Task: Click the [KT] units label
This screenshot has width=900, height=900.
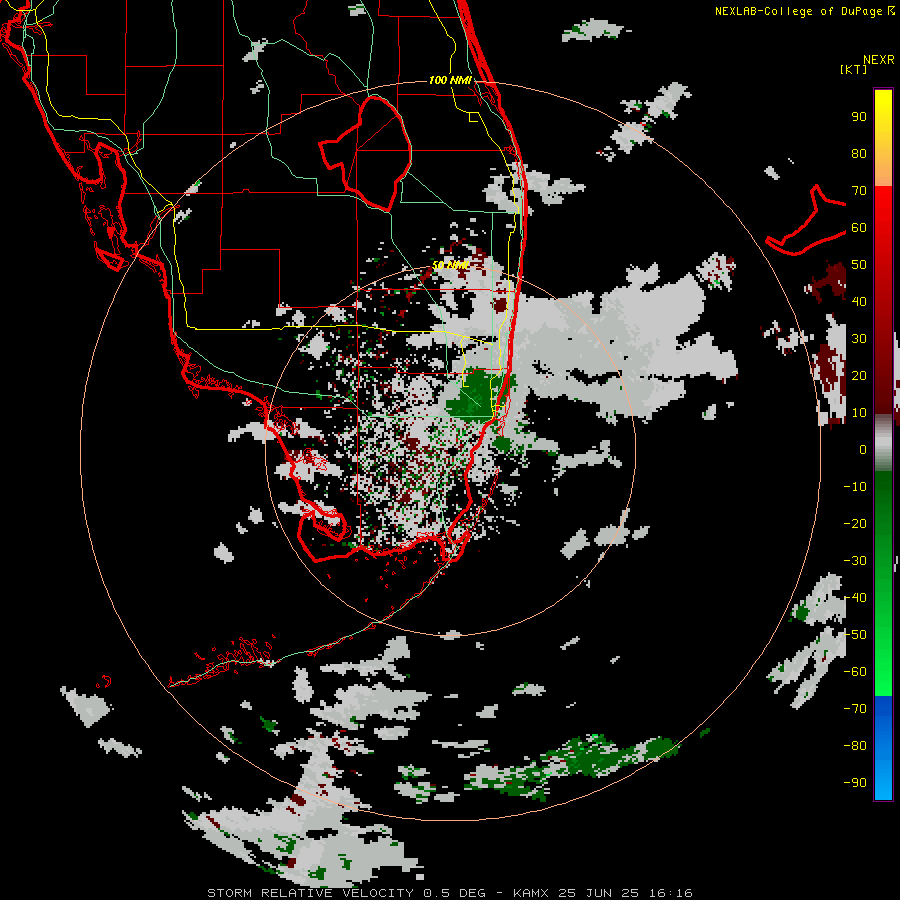Action: tap(853, 69)
